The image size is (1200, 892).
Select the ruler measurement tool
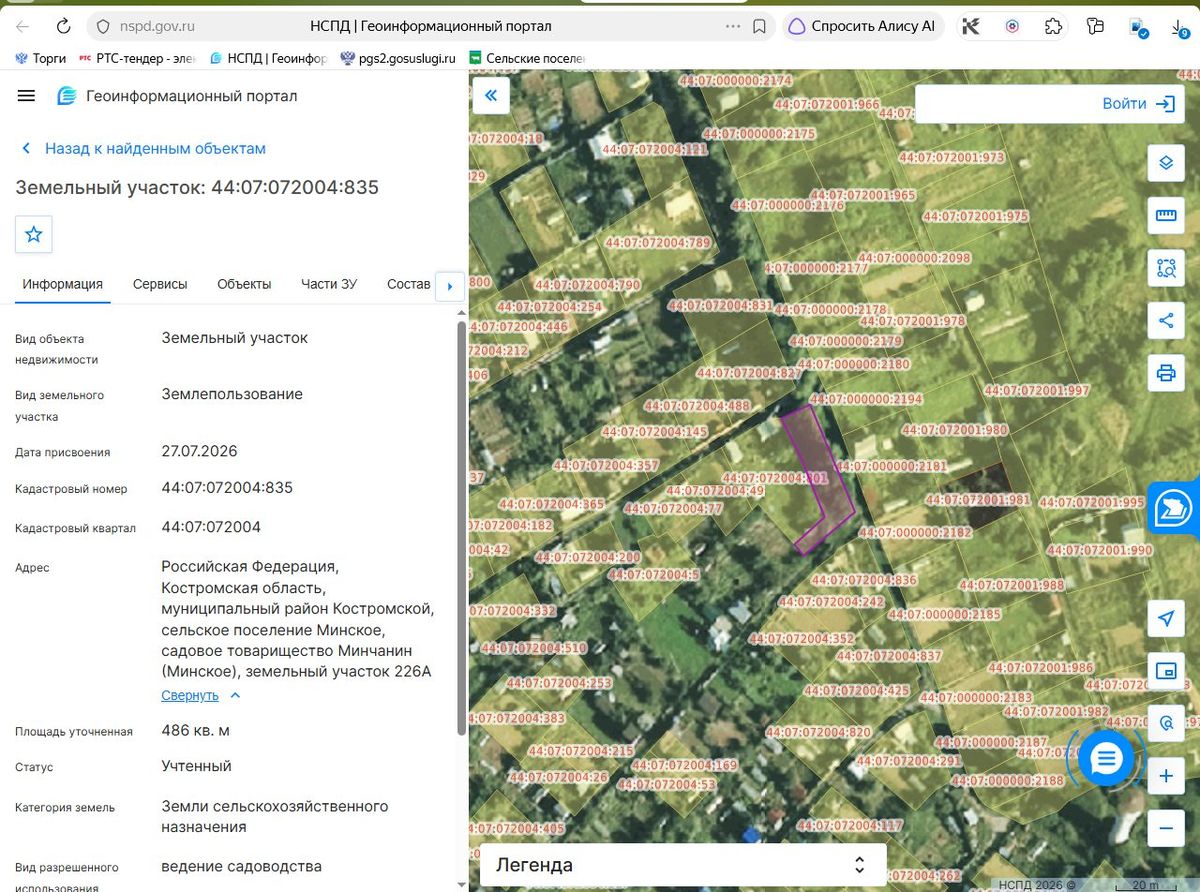pos(1165,215)
